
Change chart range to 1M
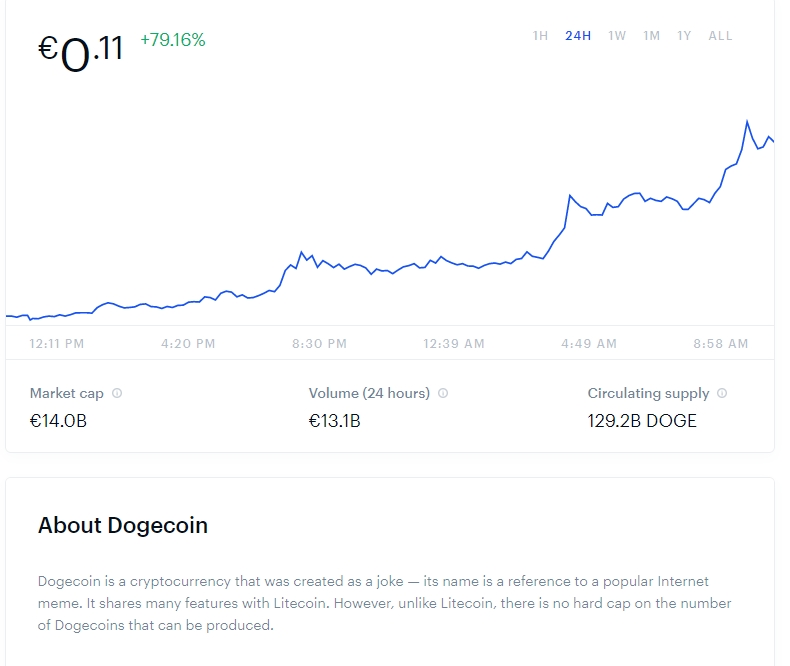coord(651,36)
